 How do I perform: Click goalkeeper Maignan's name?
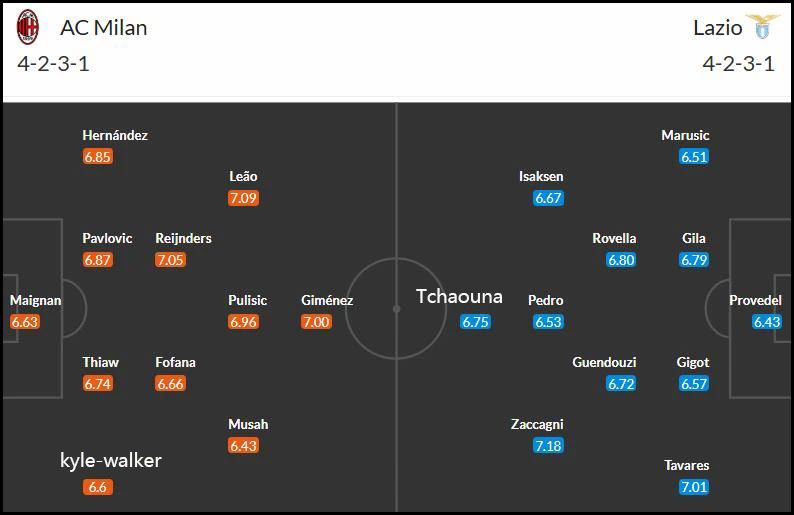point(35,300)
